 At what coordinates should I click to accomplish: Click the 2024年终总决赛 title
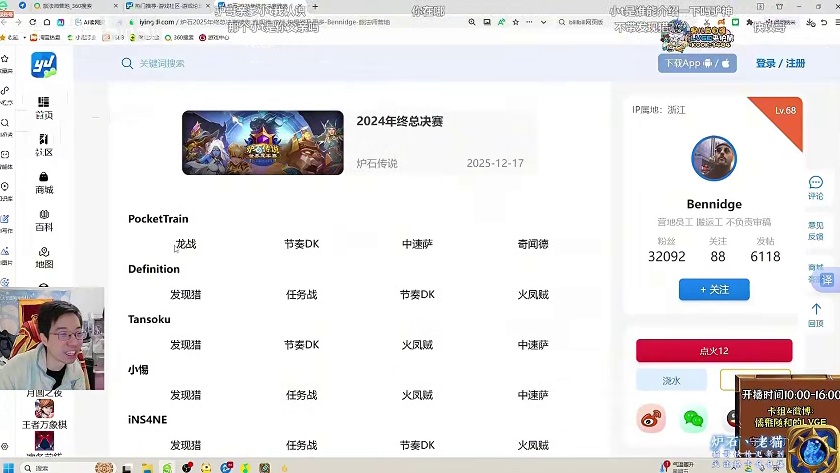400,121
